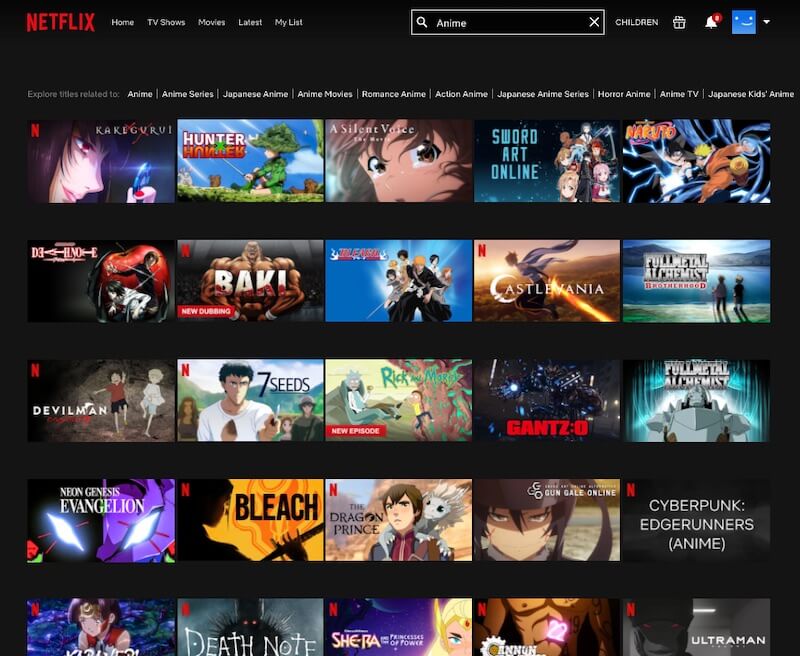Open the Neon Genesis Evangelion card
Viewport: 800px width, 656px height.
point(101,520)
